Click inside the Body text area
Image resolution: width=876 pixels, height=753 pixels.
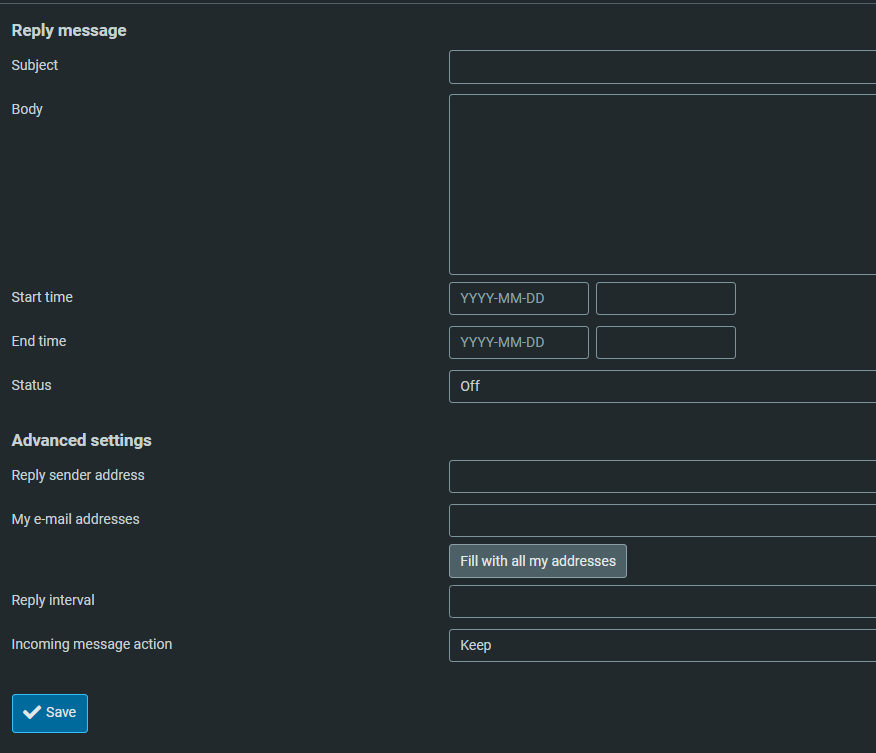(662, 184)
